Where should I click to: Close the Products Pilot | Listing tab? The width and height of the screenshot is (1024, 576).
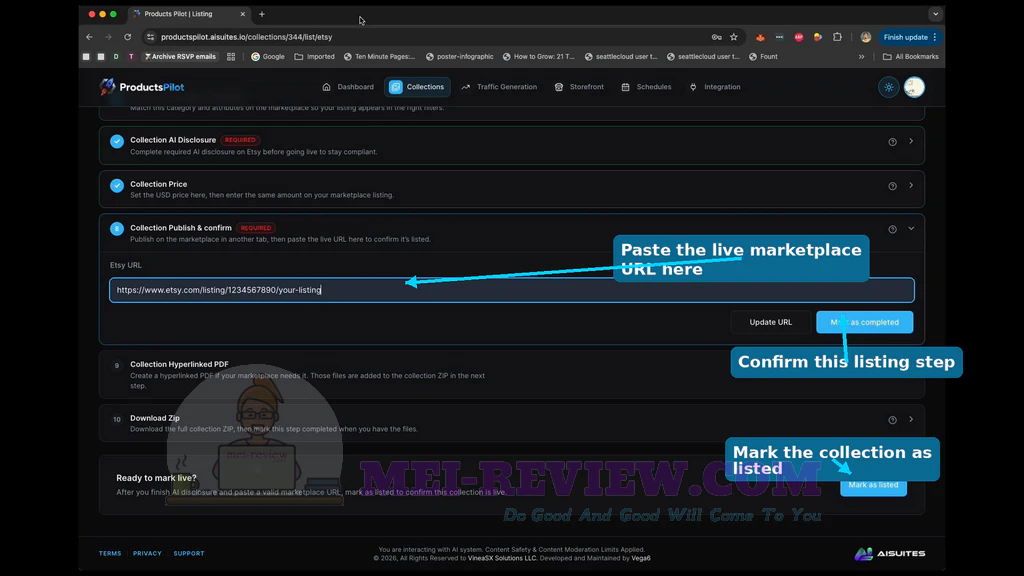242,14
